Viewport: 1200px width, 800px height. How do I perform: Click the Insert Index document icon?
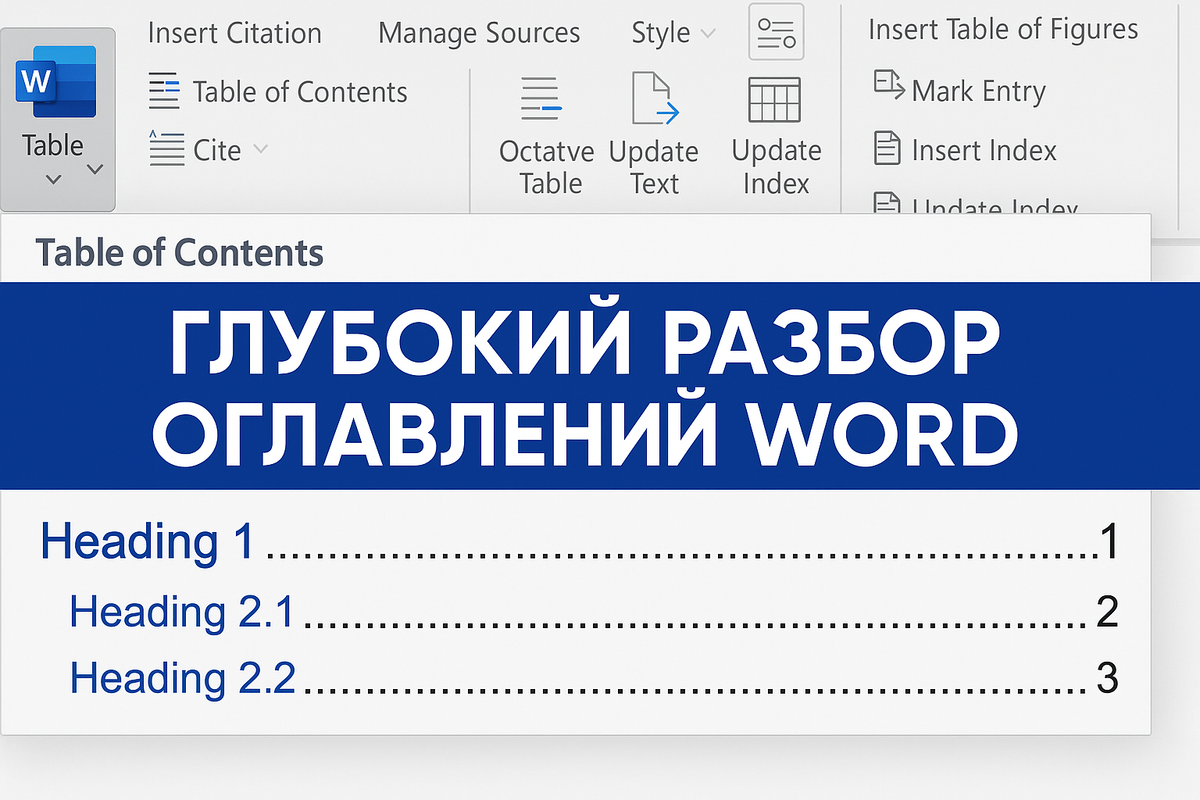[x=886, y=148]
